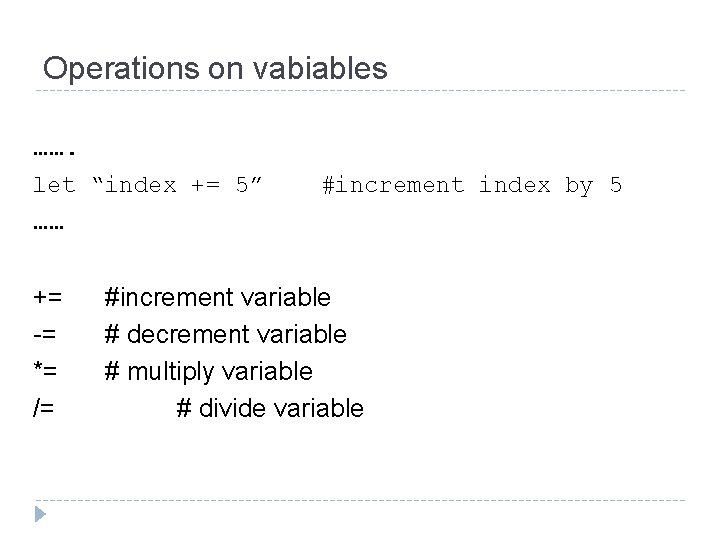Screen dimensions: 720x540
Task: Click the "# divide variable" description
Action: click(x=270, y=408)
